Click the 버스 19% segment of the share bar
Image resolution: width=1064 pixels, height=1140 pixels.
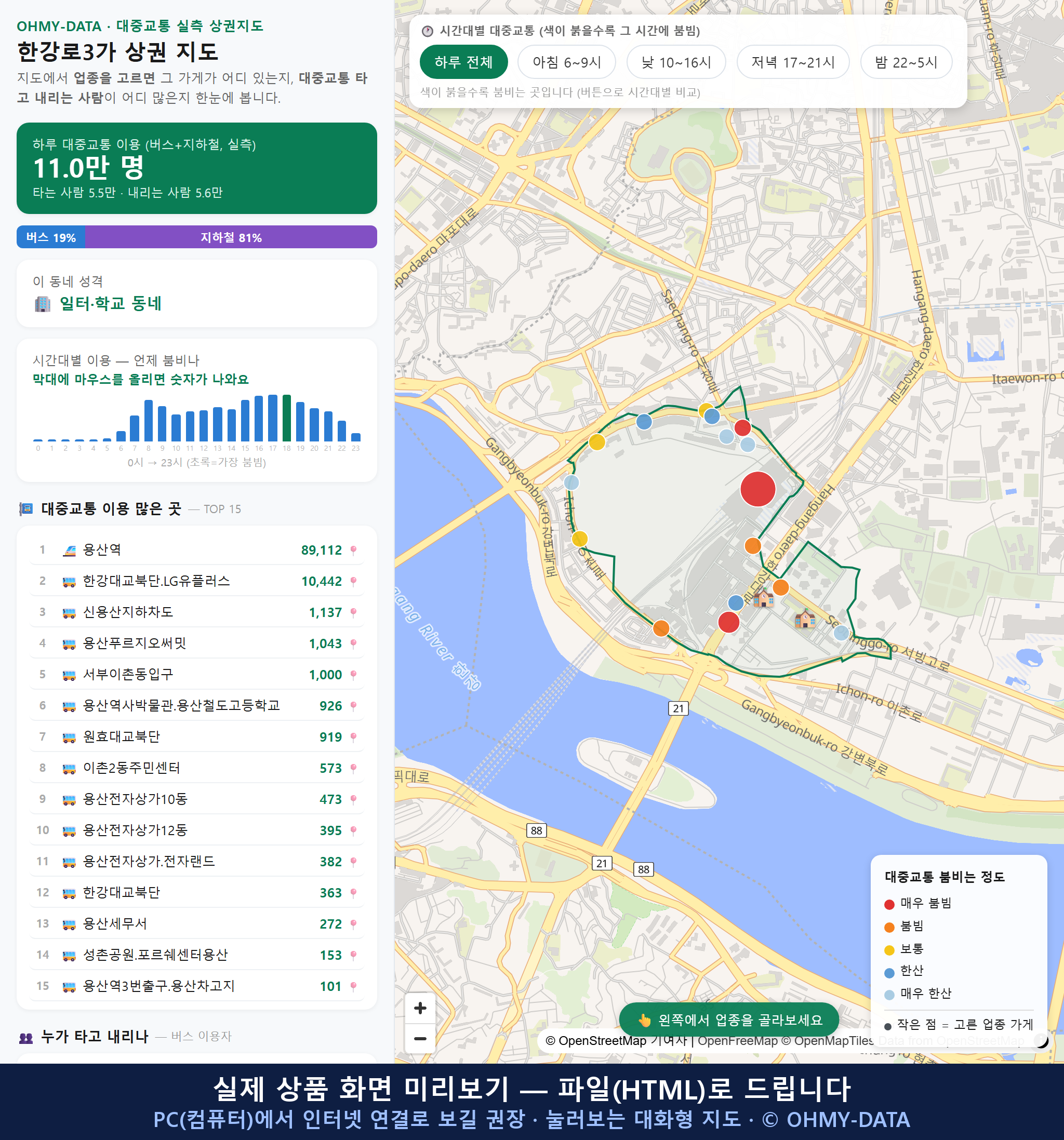click(51, 237)
